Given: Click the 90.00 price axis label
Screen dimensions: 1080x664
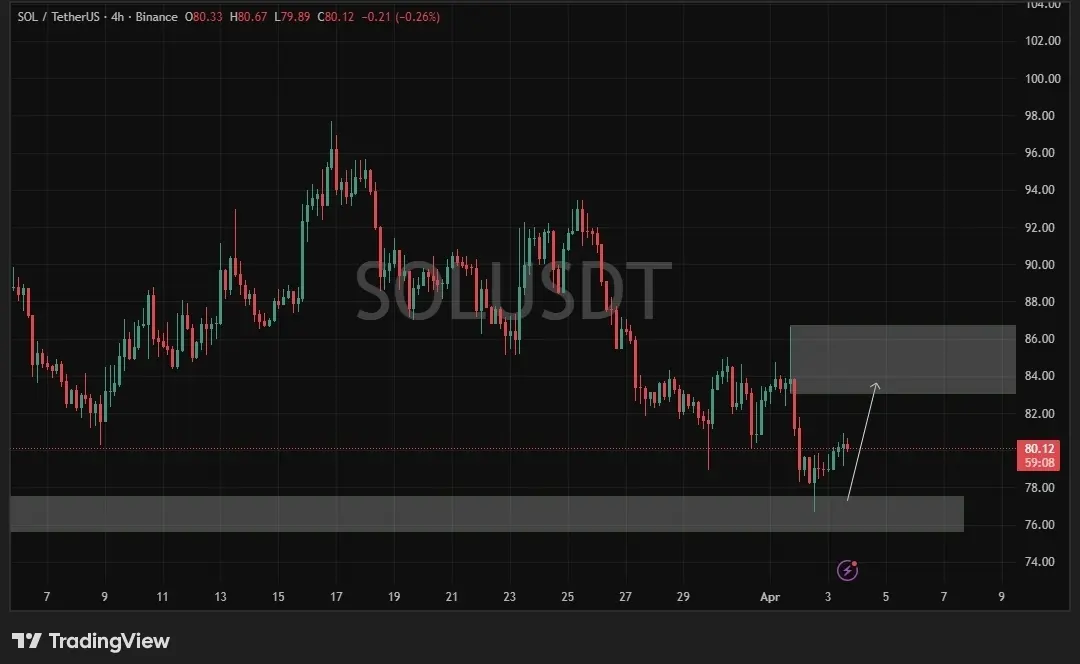Looking at the screenshot, I should point(1040,264).
